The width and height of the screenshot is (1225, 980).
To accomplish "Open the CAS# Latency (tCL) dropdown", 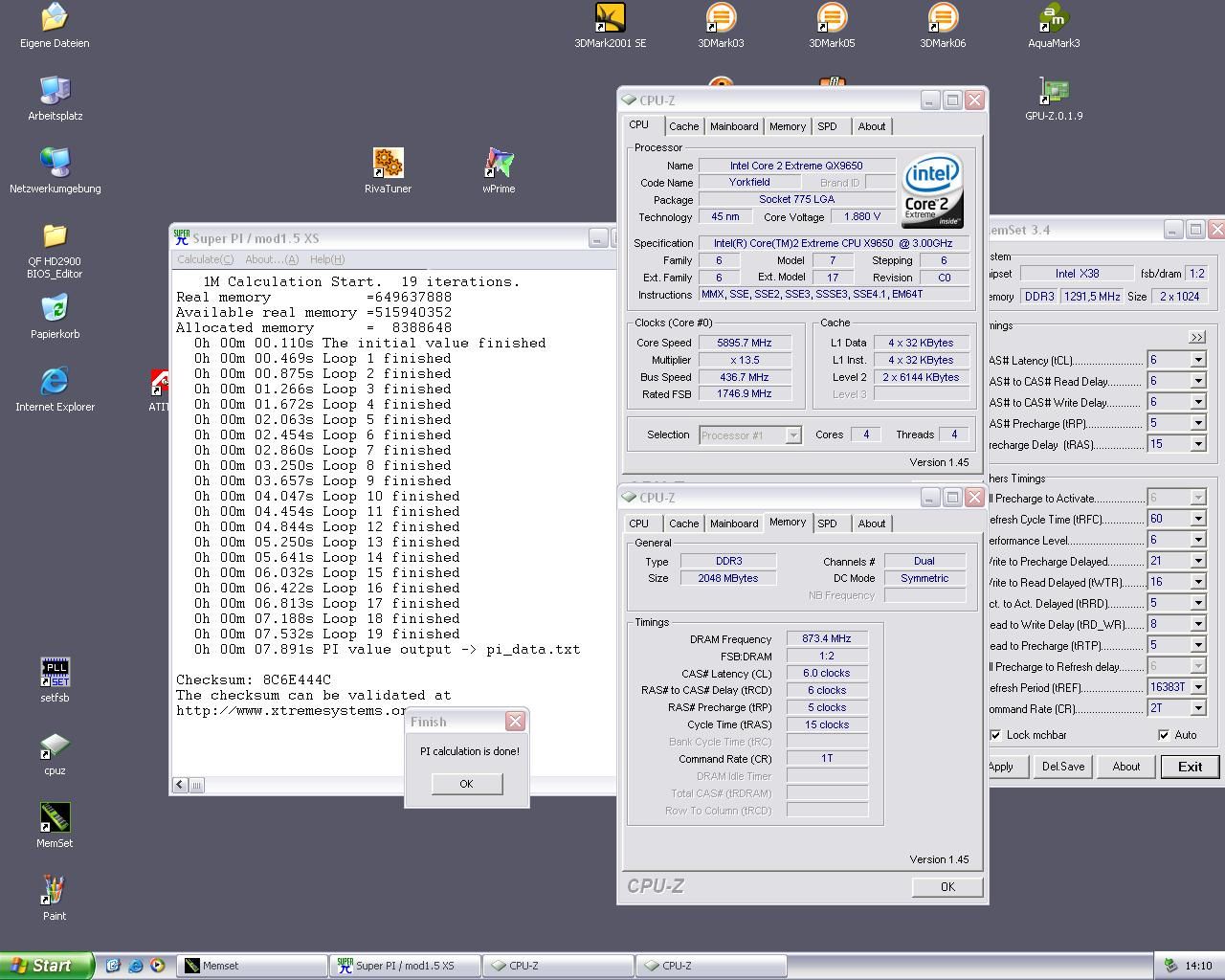I will coord(1197,360).
